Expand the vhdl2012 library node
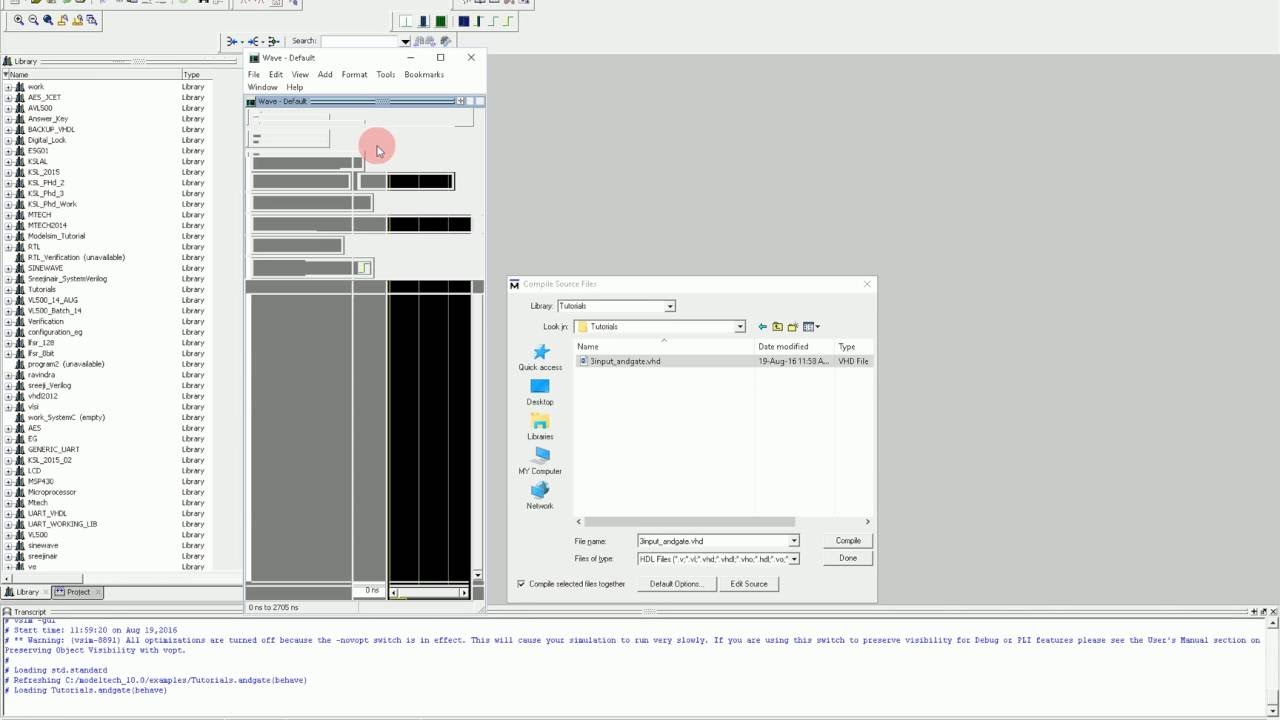Viewport: 1280px width, 720px height. [8, 396]
